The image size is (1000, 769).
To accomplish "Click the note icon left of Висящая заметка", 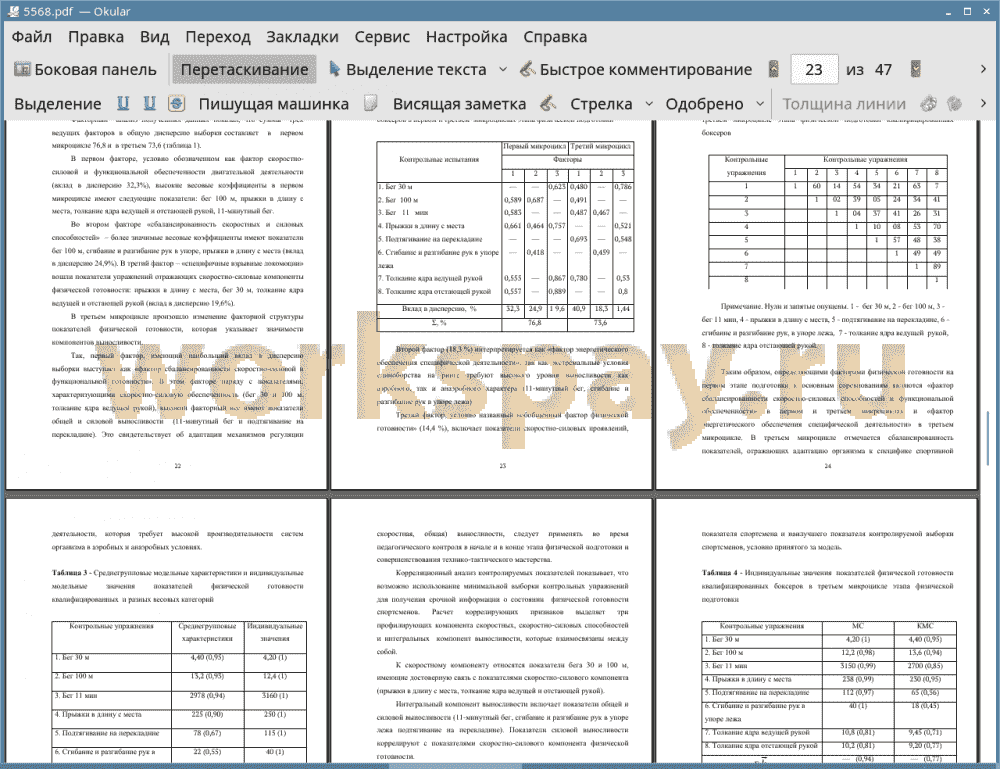I will pos(371,103).
